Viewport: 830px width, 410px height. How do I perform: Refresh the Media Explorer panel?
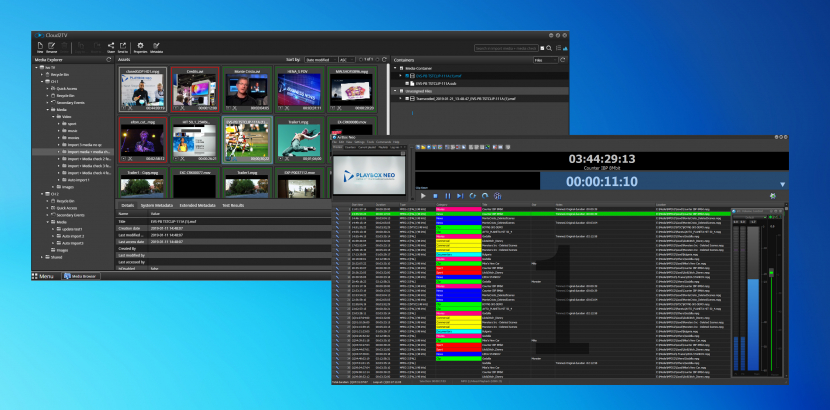click(109, 60)
